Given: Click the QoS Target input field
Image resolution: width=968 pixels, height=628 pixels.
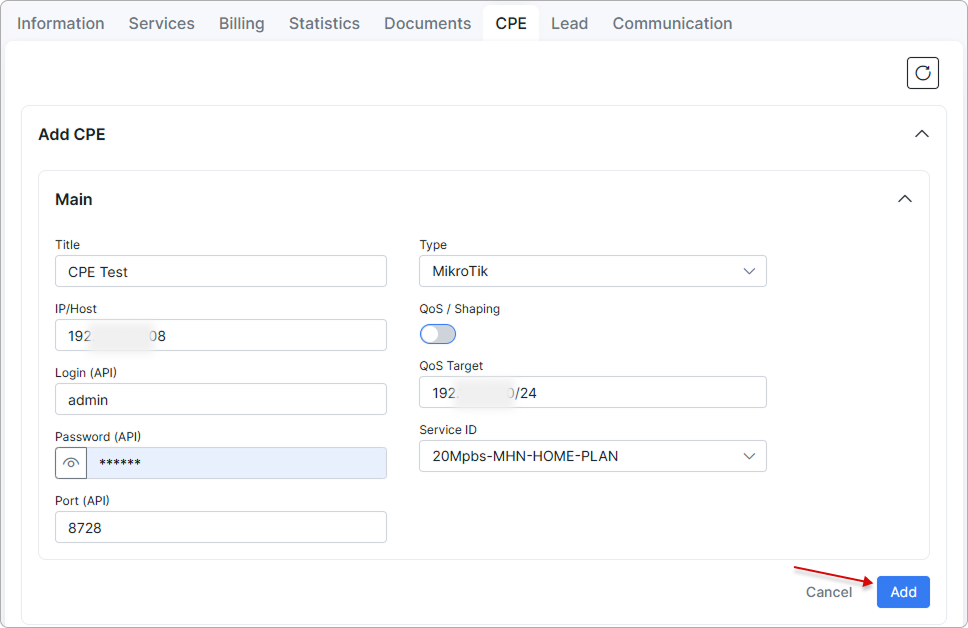Looking at the screenshot, I should click(593, 392).
